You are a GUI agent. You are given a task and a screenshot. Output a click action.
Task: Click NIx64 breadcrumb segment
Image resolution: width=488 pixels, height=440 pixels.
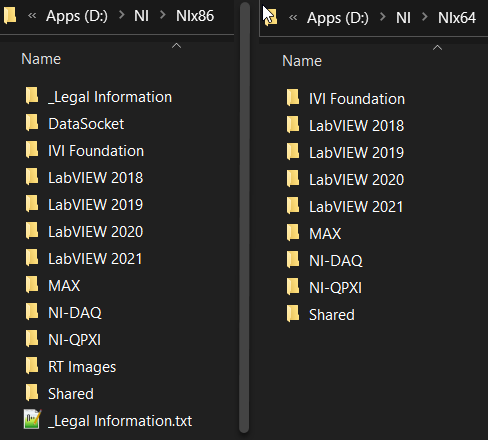point(457,18)
